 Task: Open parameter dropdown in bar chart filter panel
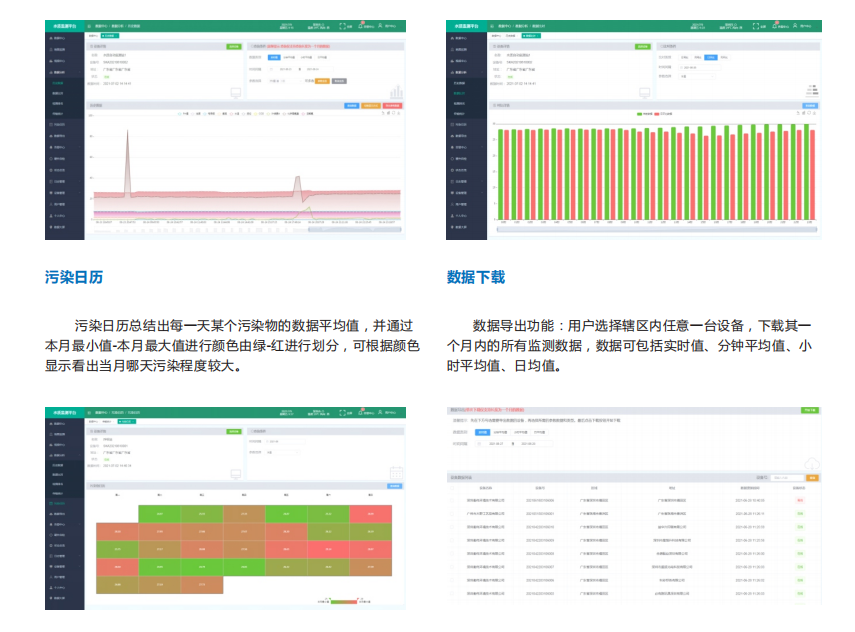tap(697, 75)
